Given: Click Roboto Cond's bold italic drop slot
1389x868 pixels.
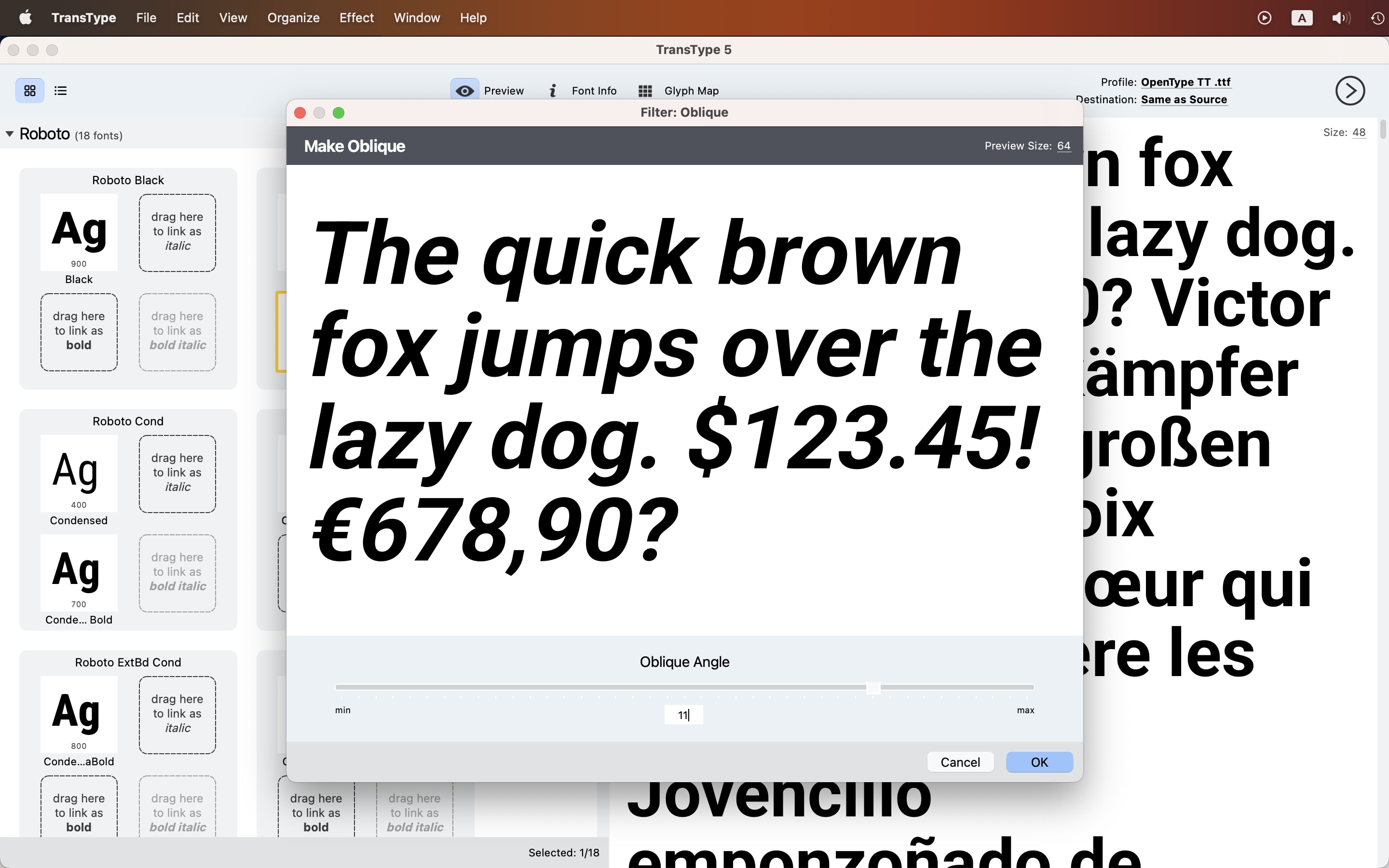Looking at the screenshot, I should (177, 573).
